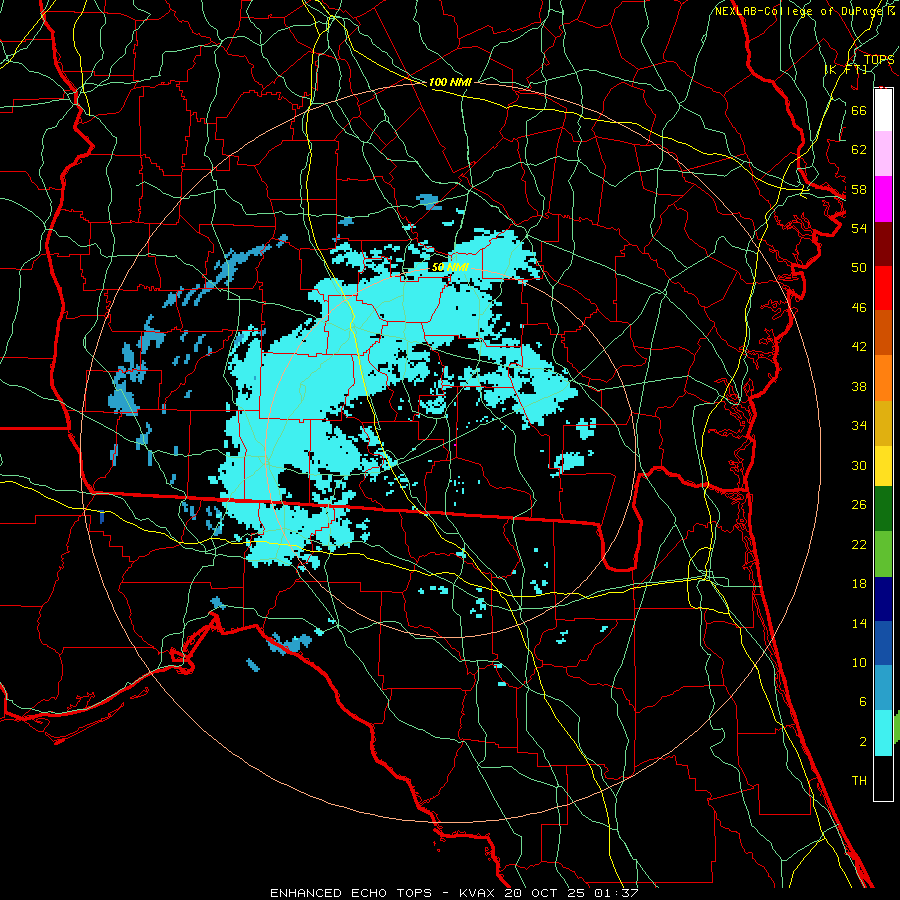Click the '26' legend value label
The image size is (900, 900).
point(859,505)
